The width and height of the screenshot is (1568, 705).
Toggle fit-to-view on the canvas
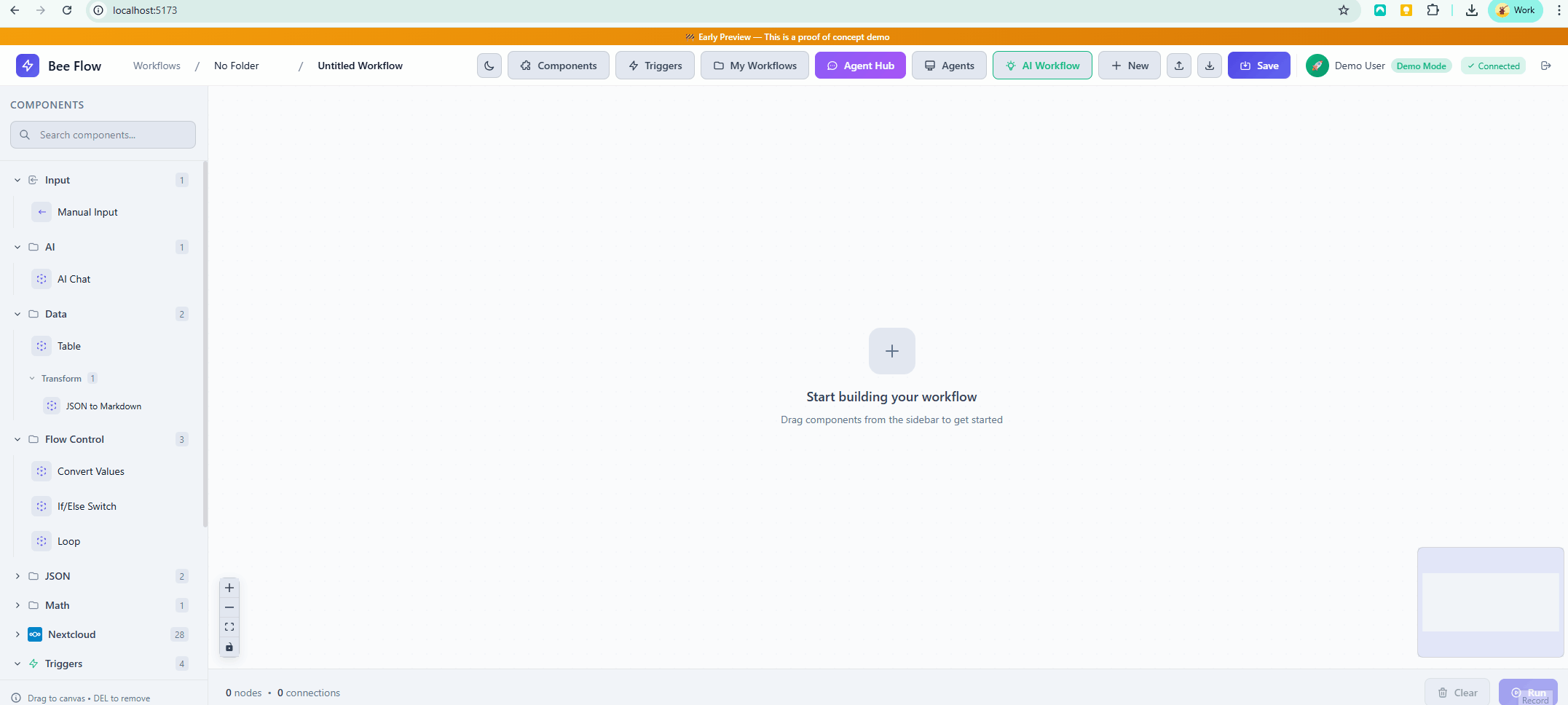click(229, 626)
